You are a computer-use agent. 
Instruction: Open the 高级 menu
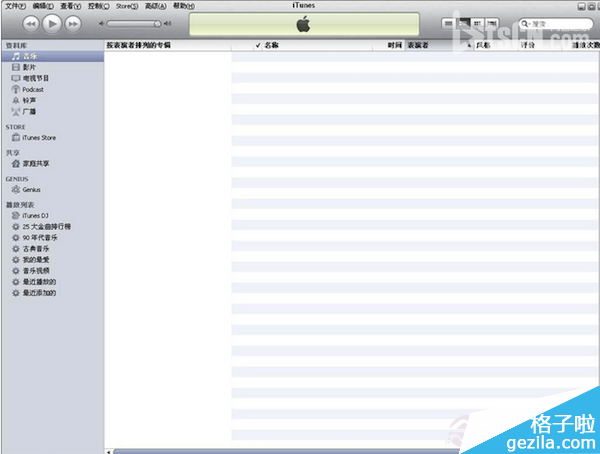(156, 6)
